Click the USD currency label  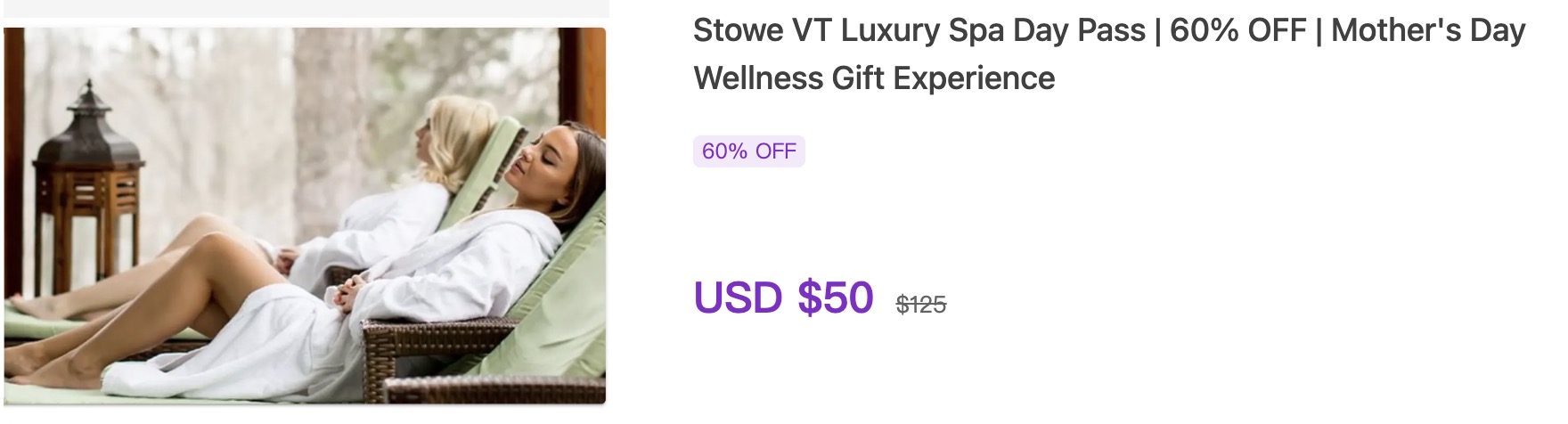tap(739, 298)
